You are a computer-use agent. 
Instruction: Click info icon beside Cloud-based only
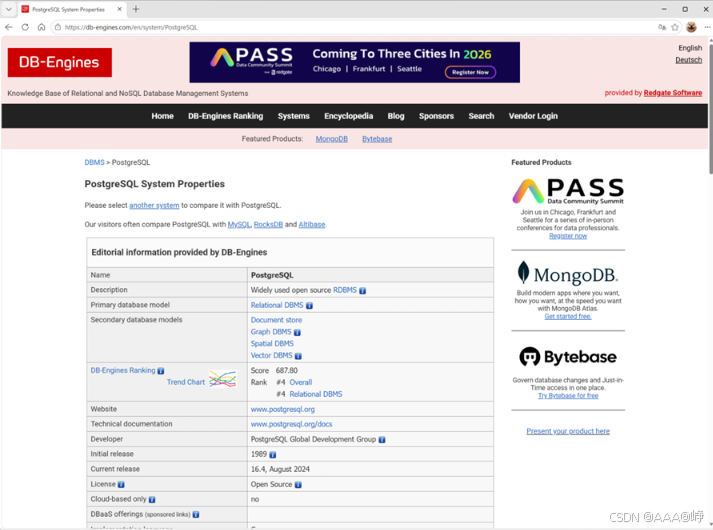[x=152, y=500]
